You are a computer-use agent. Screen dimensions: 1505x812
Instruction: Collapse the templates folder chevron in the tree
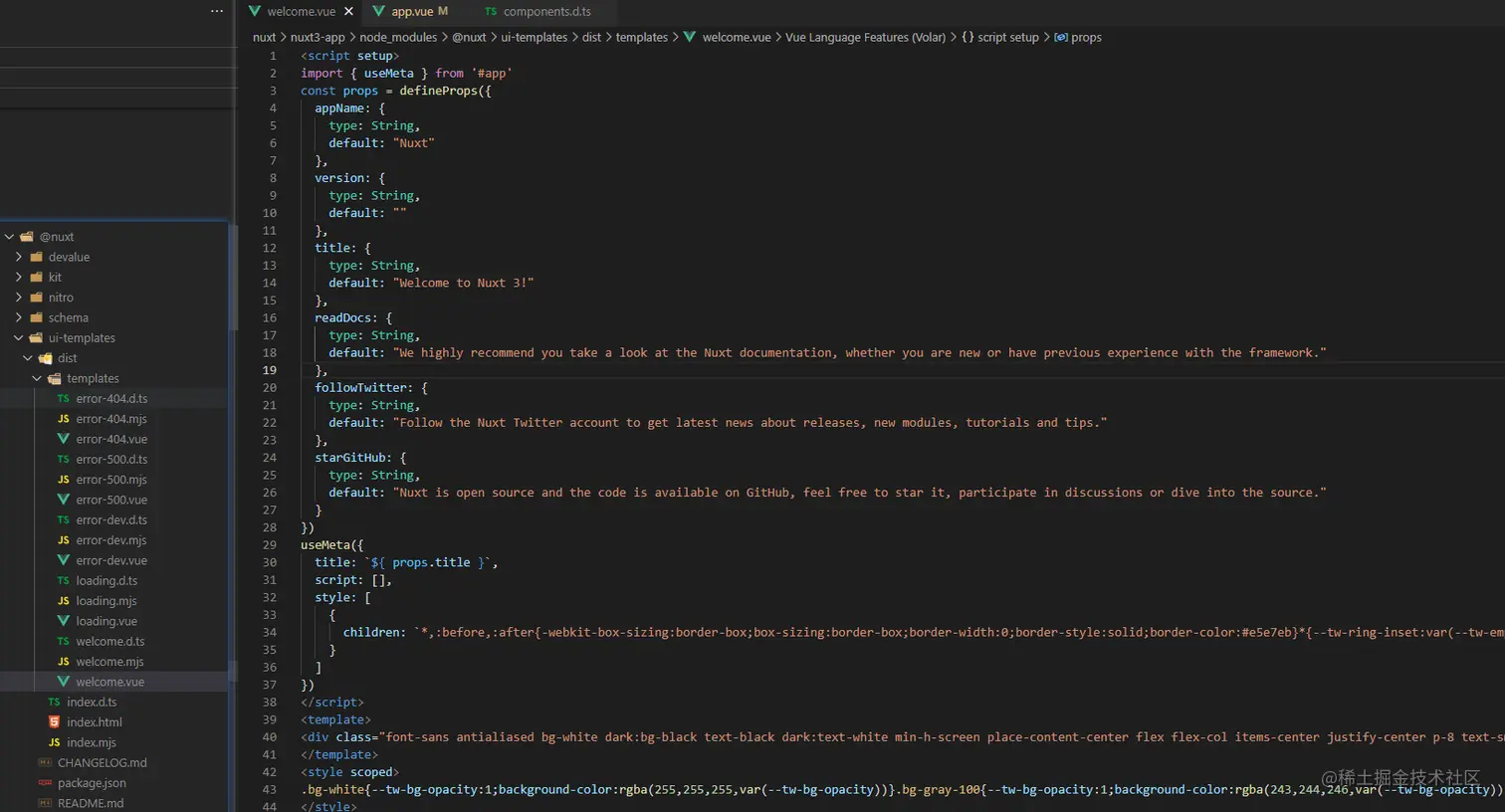37,378
